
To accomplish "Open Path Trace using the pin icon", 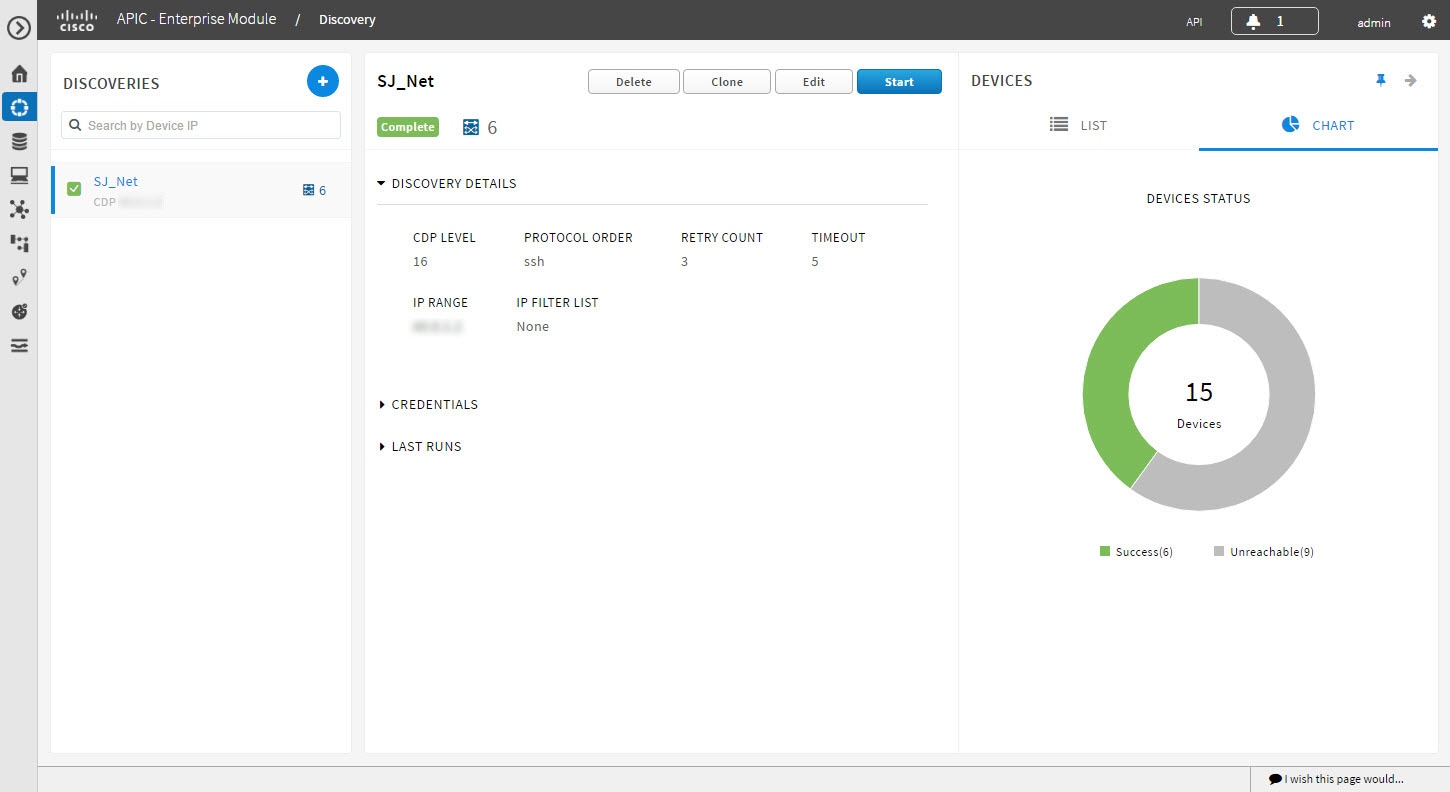I will tap(19, 277).
